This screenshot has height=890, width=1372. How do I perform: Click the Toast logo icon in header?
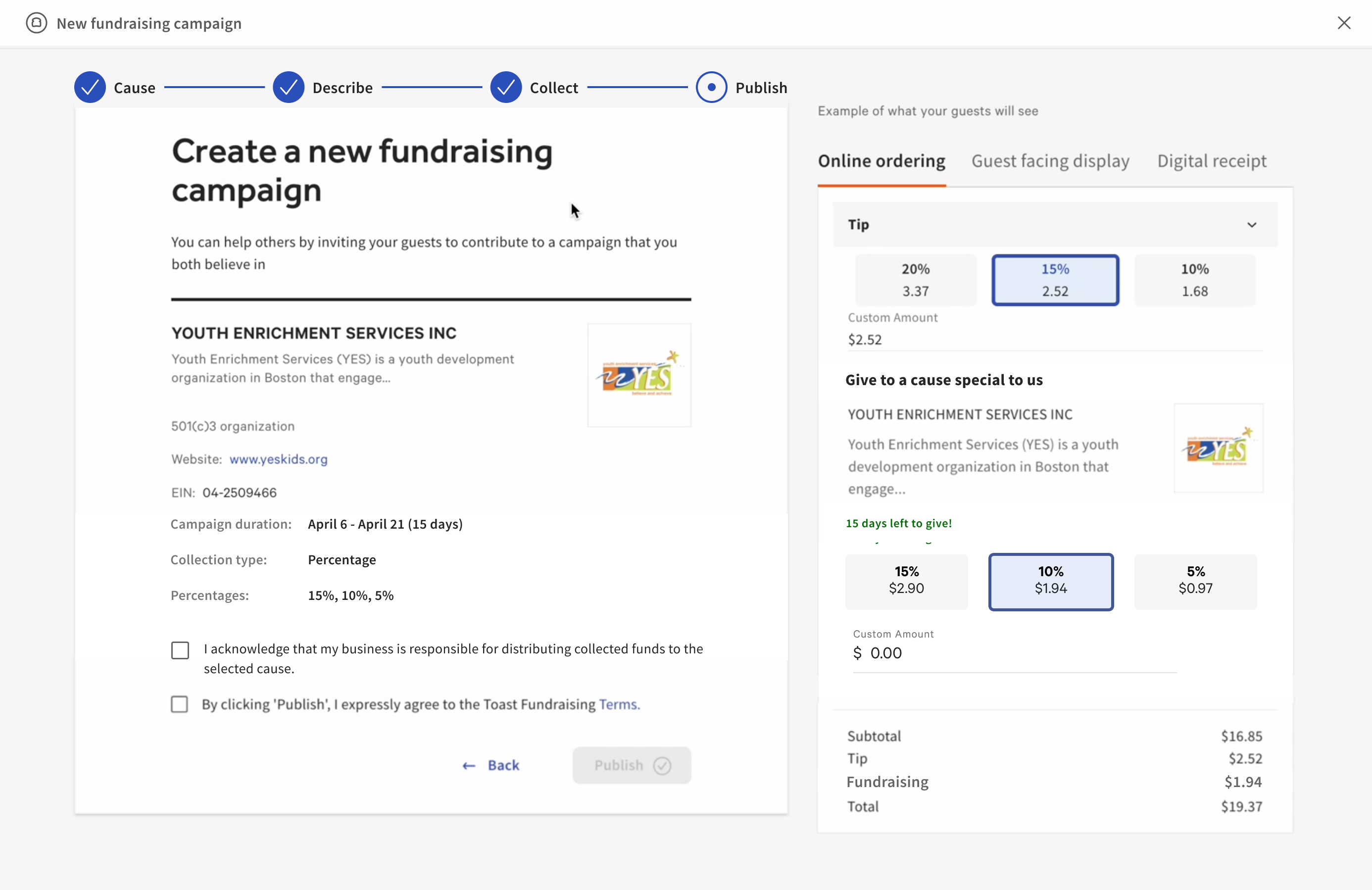[36, 23]
